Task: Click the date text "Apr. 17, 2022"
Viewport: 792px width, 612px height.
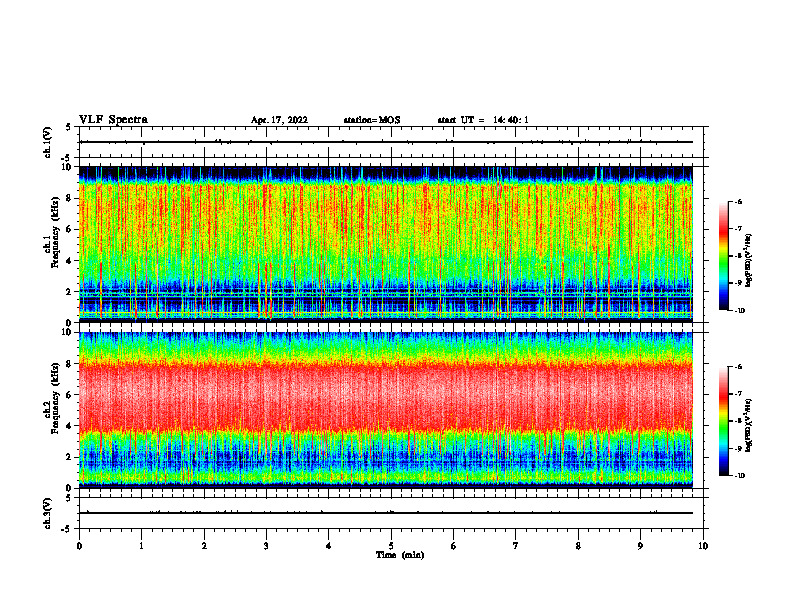Action: 279,120
